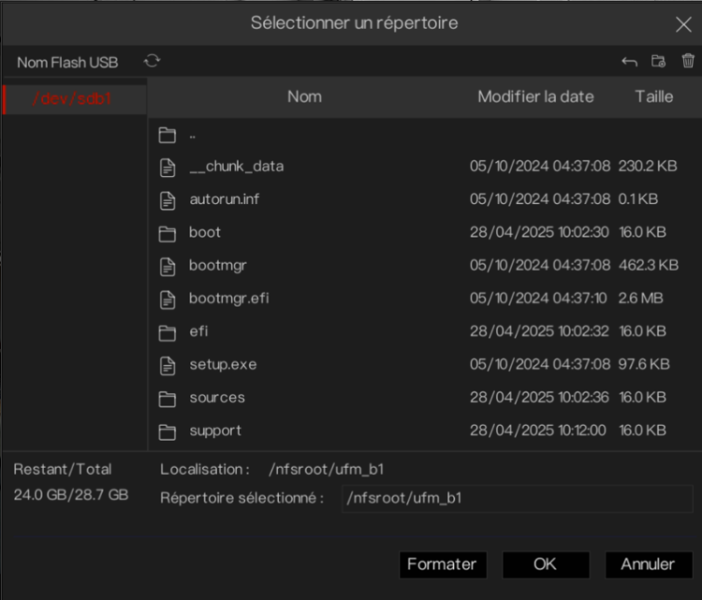Viewport: 702px width, 600px height.
Task: Select the setup.exe file icon
Action: [167, 365]
